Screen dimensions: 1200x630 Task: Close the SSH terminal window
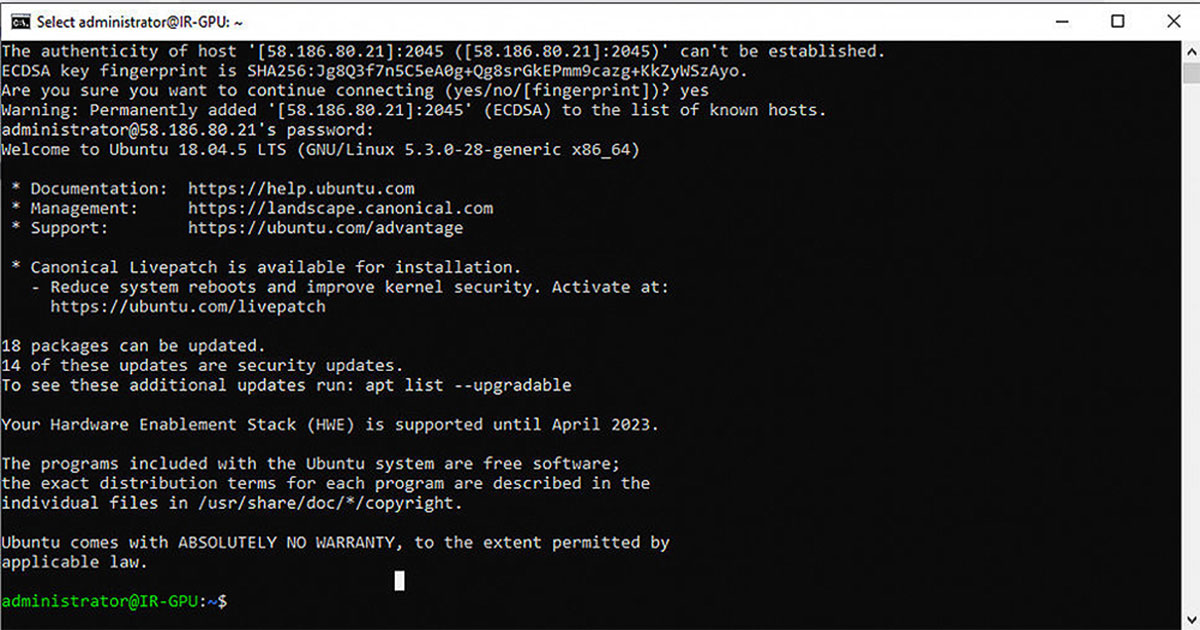1172,21
